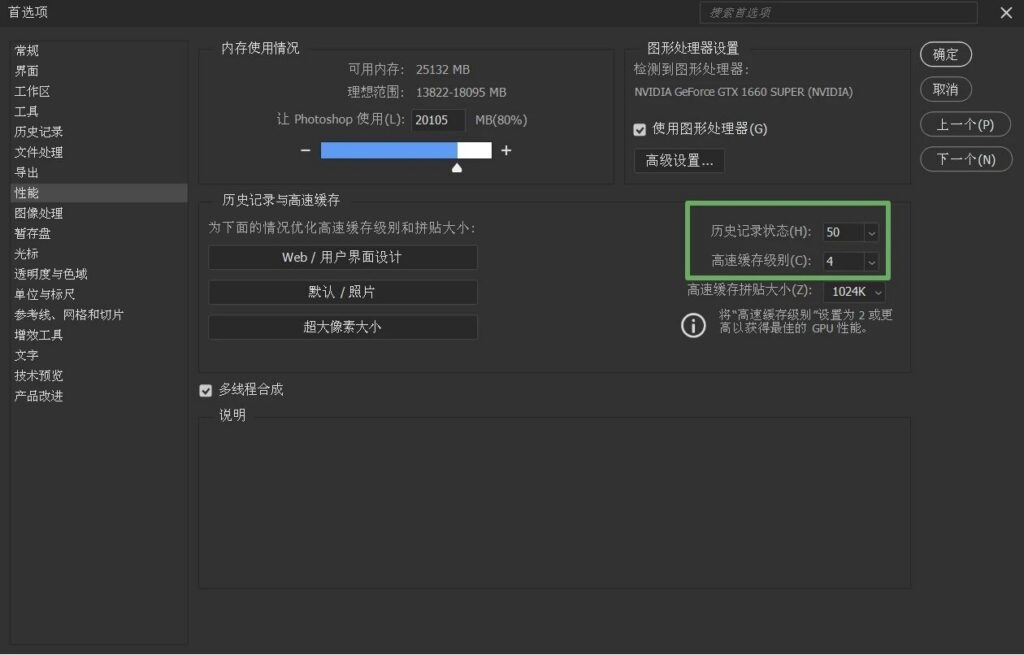1024x655 pixels.
Task: Go to previous page with 上一个(P)
Action: 965,125
